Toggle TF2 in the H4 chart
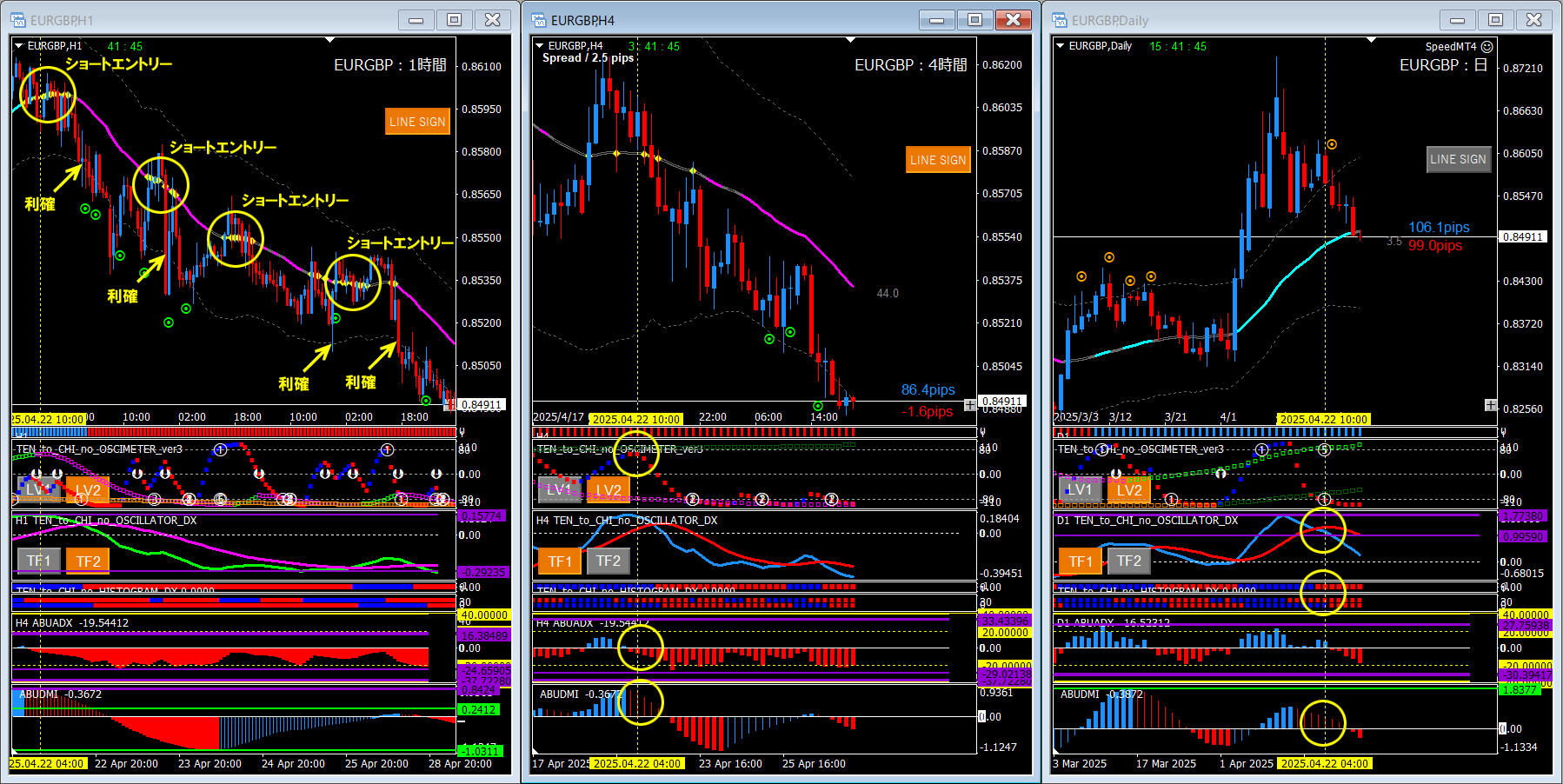 [609, 561]
